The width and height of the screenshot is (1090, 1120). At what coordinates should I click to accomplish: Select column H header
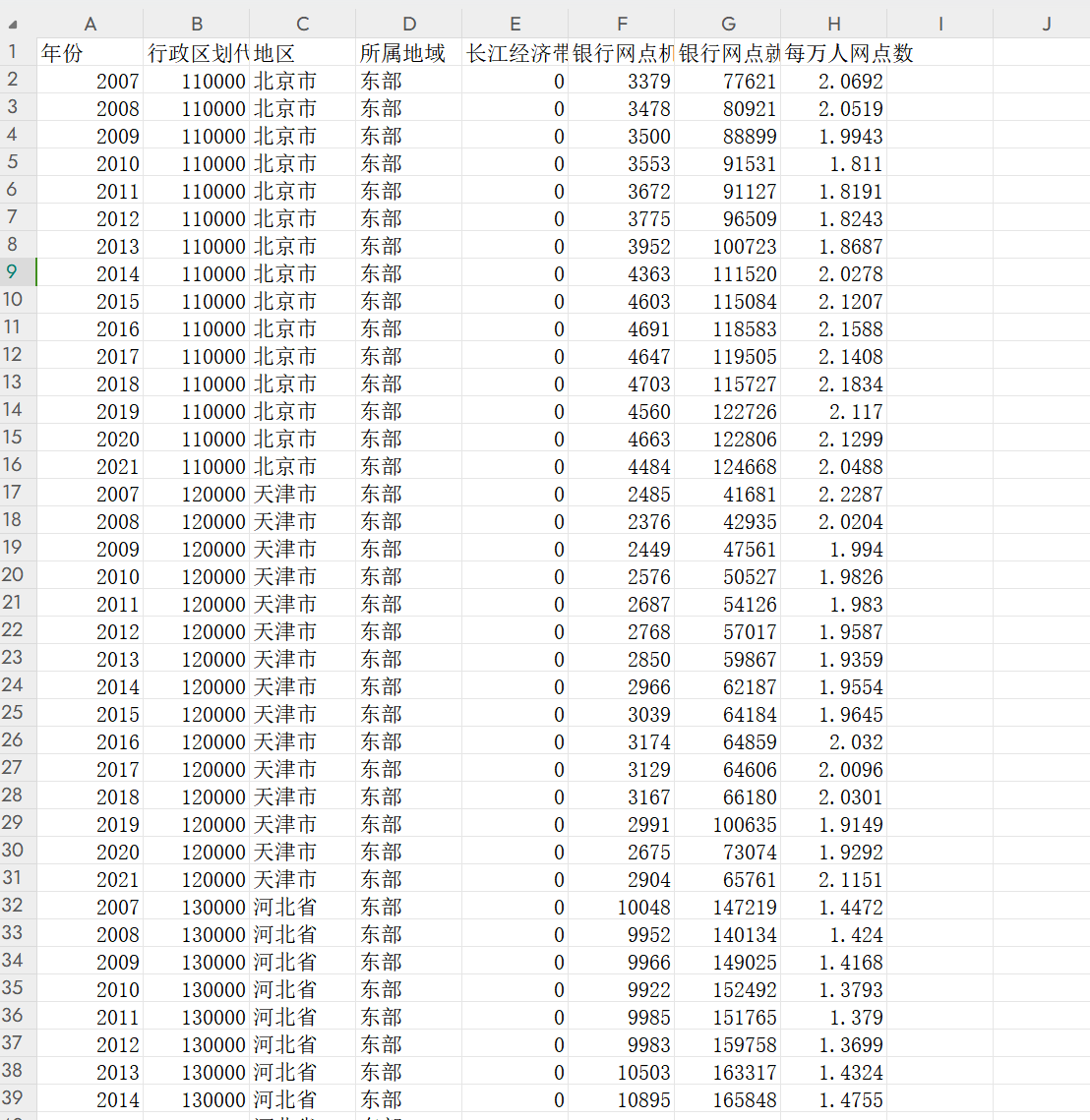834,24
